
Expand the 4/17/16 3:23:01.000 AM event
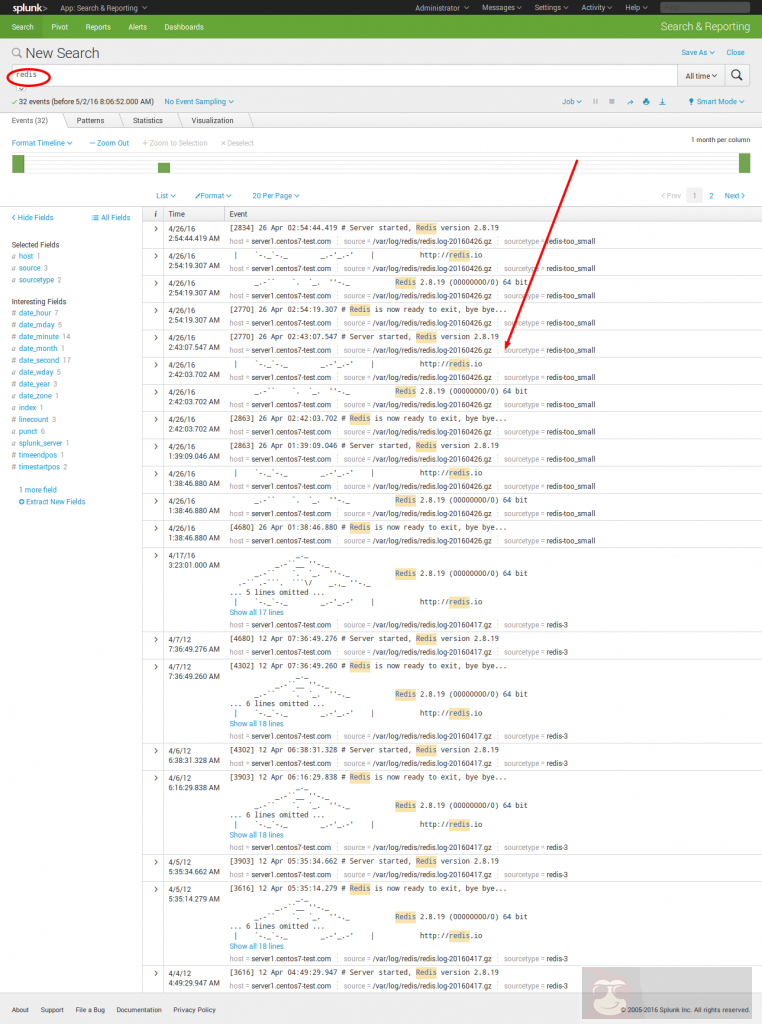pyautogui.click(x=156, y=556)
